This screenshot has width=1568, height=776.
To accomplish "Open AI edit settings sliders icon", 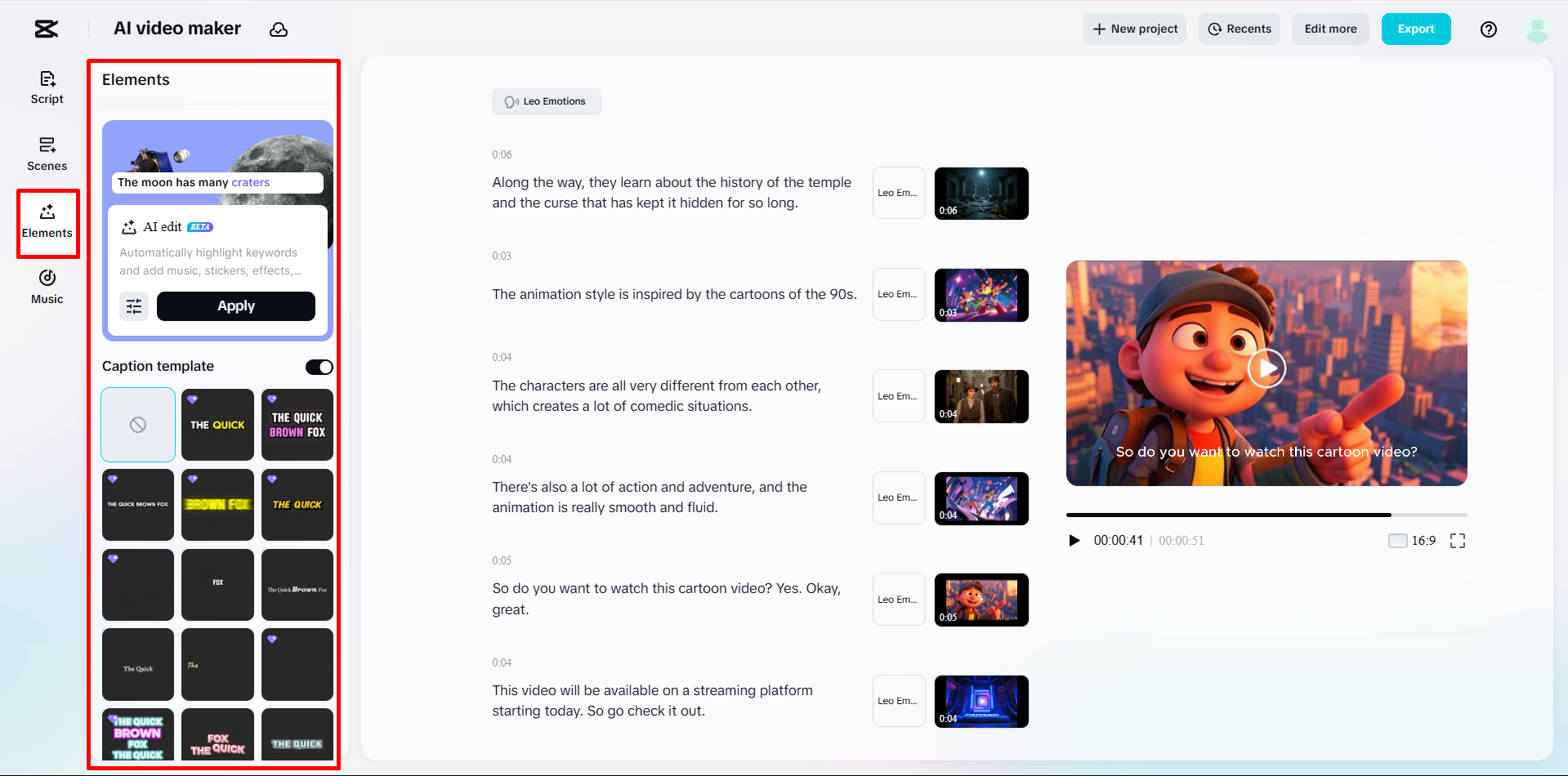I will coord(134,306).
